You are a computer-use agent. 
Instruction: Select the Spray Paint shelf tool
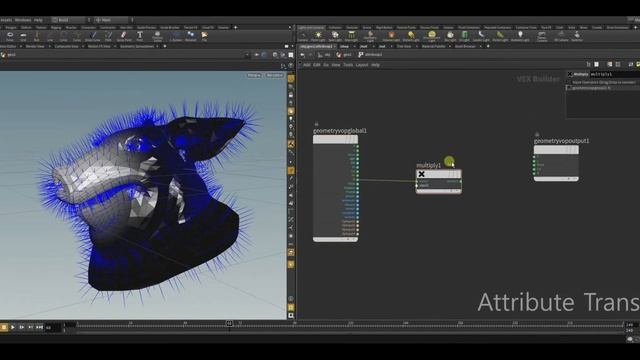tap(124, 37)
